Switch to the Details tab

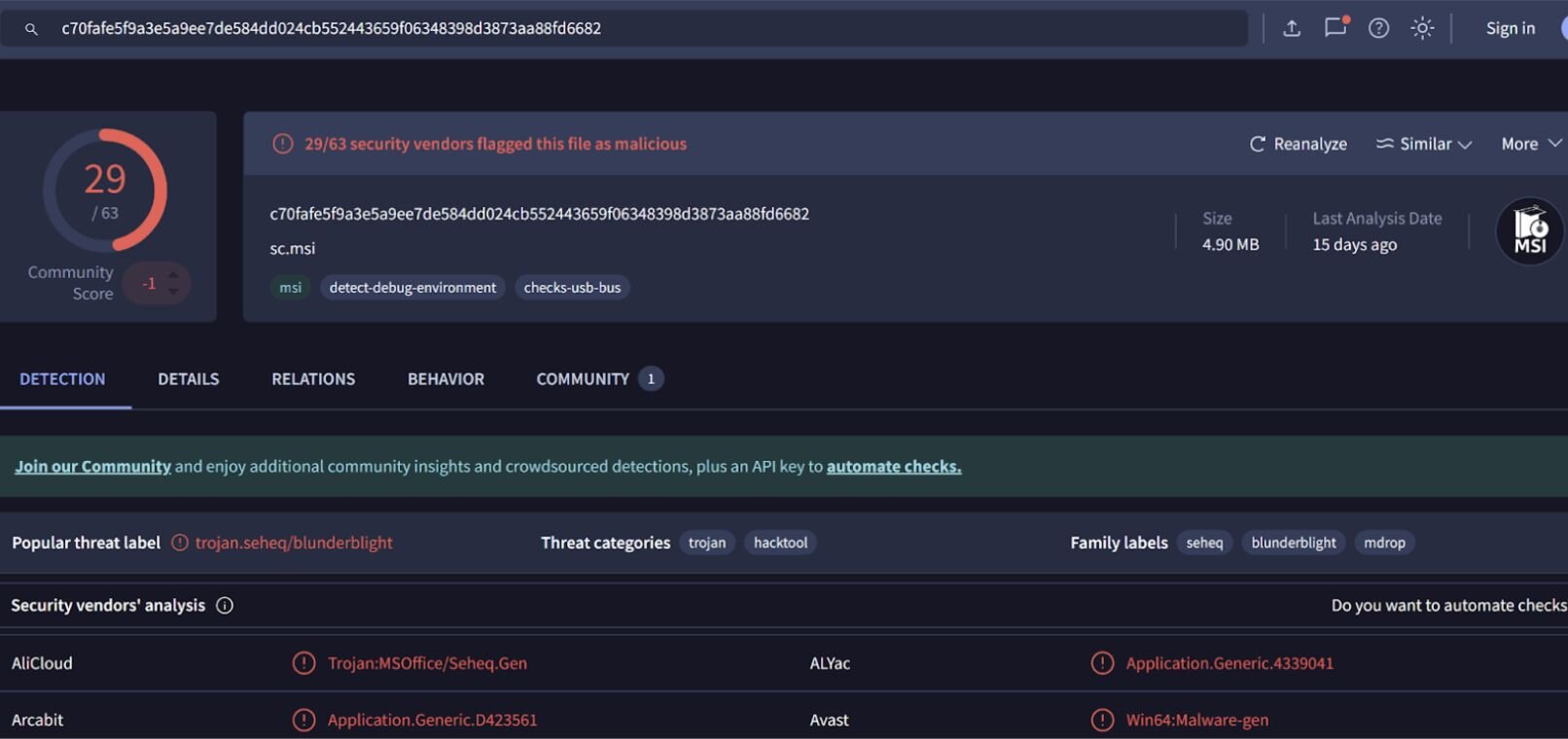click(x=189, y=379)
